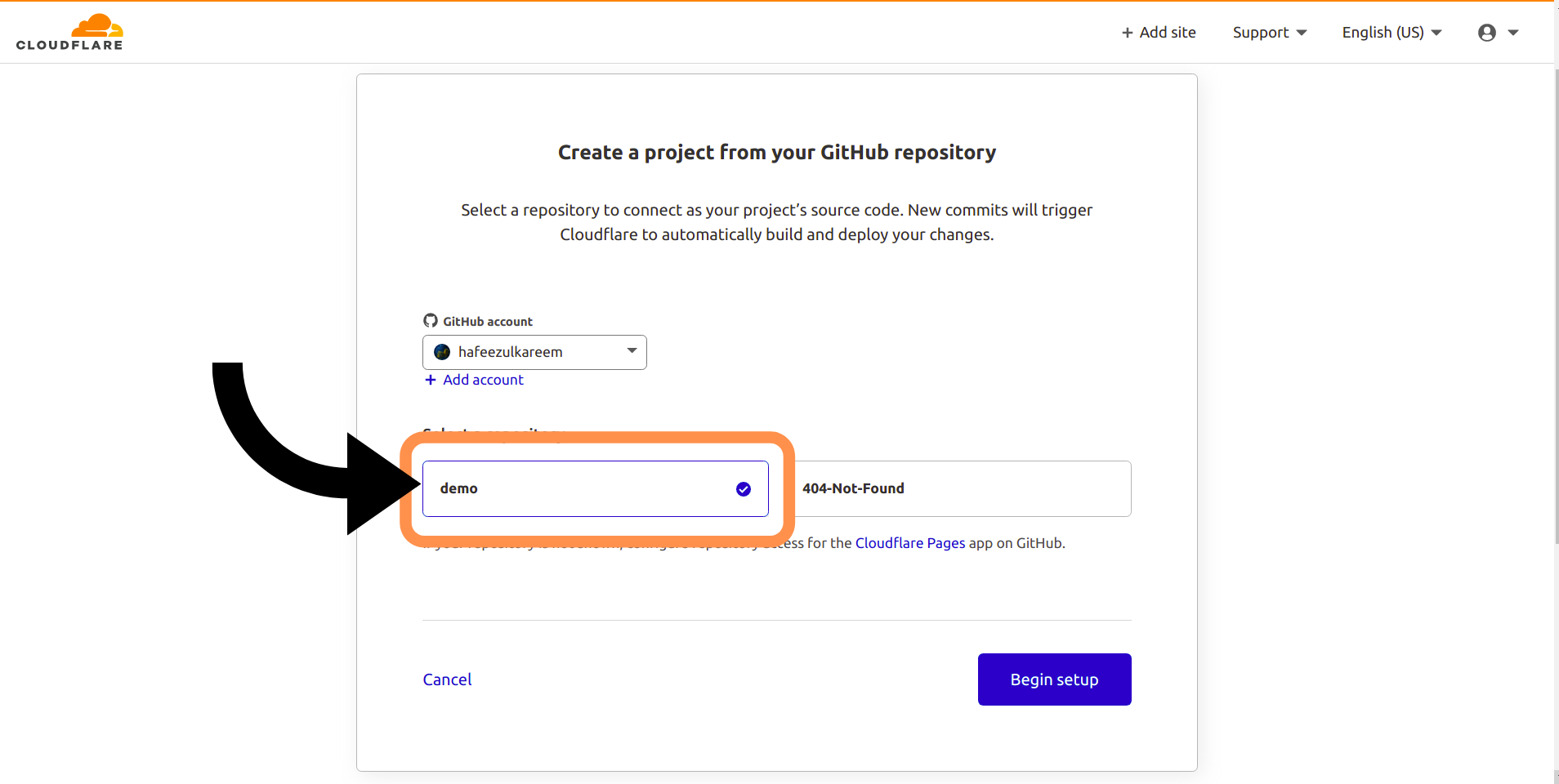The width and height of the screenshot is (1559, 784).
Task: Click the plus icon beside Add site
Action: (1127, 33)
